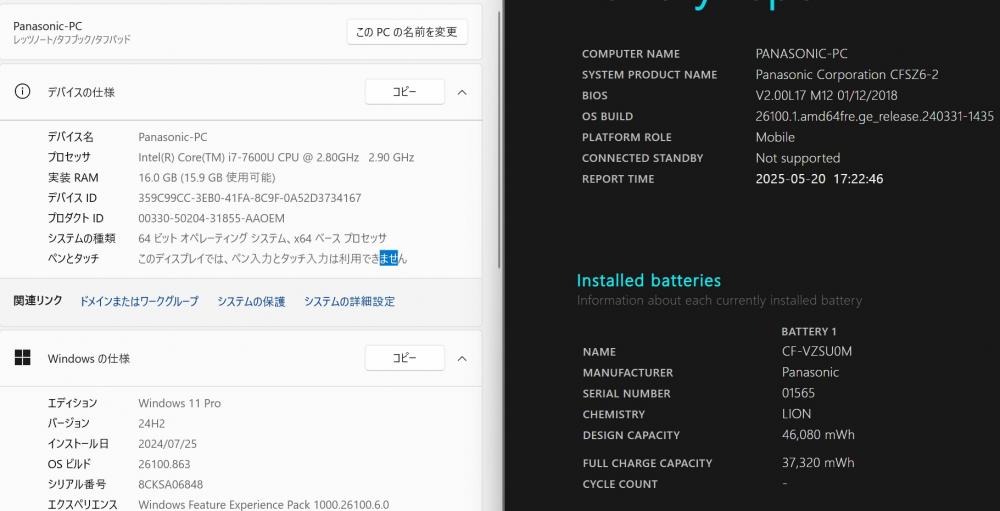This screenshot has width=1000, height=511.
Task: Select the platform role value Mobile
Action: click(775, 137)
